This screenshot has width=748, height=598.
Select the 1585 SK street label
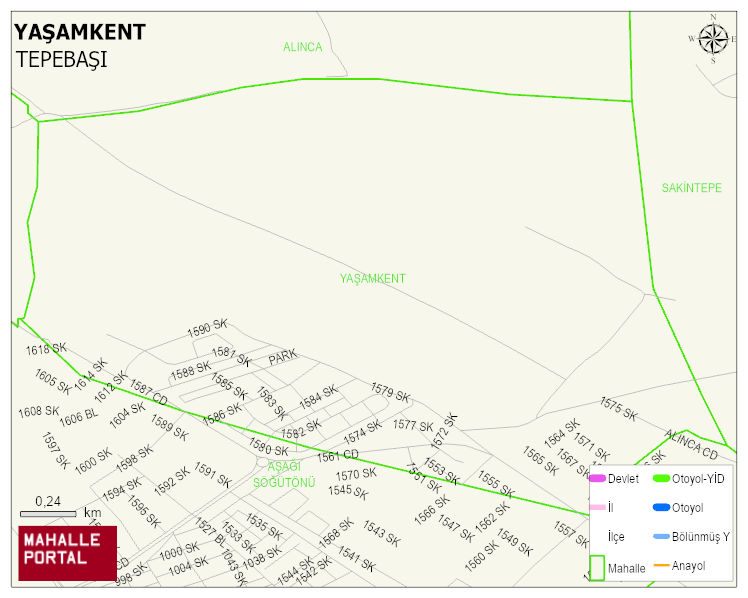pyautogui.click(x=229, y=386)
